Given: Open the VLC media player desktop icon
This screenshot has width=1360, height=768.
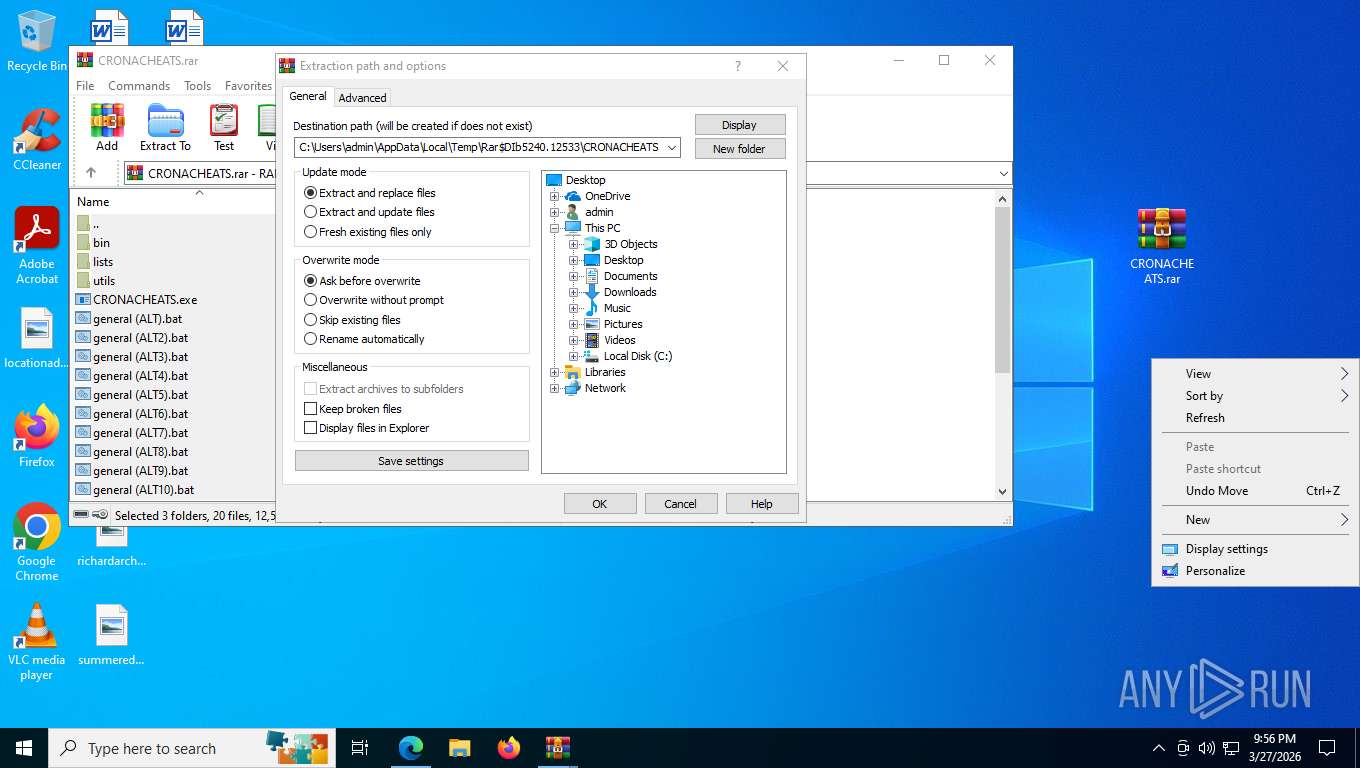Looking at the screenshot, I should (x=37, y=641).
